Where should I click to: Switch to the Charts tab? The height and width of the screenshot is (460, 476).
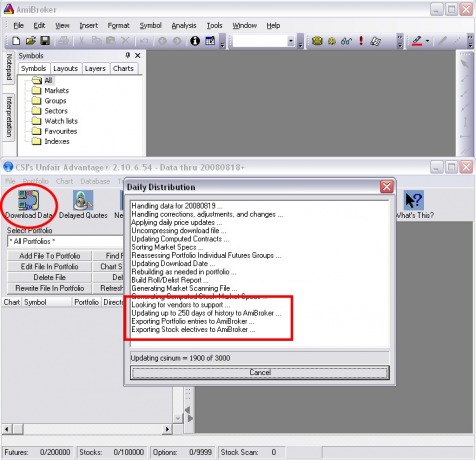123,68
